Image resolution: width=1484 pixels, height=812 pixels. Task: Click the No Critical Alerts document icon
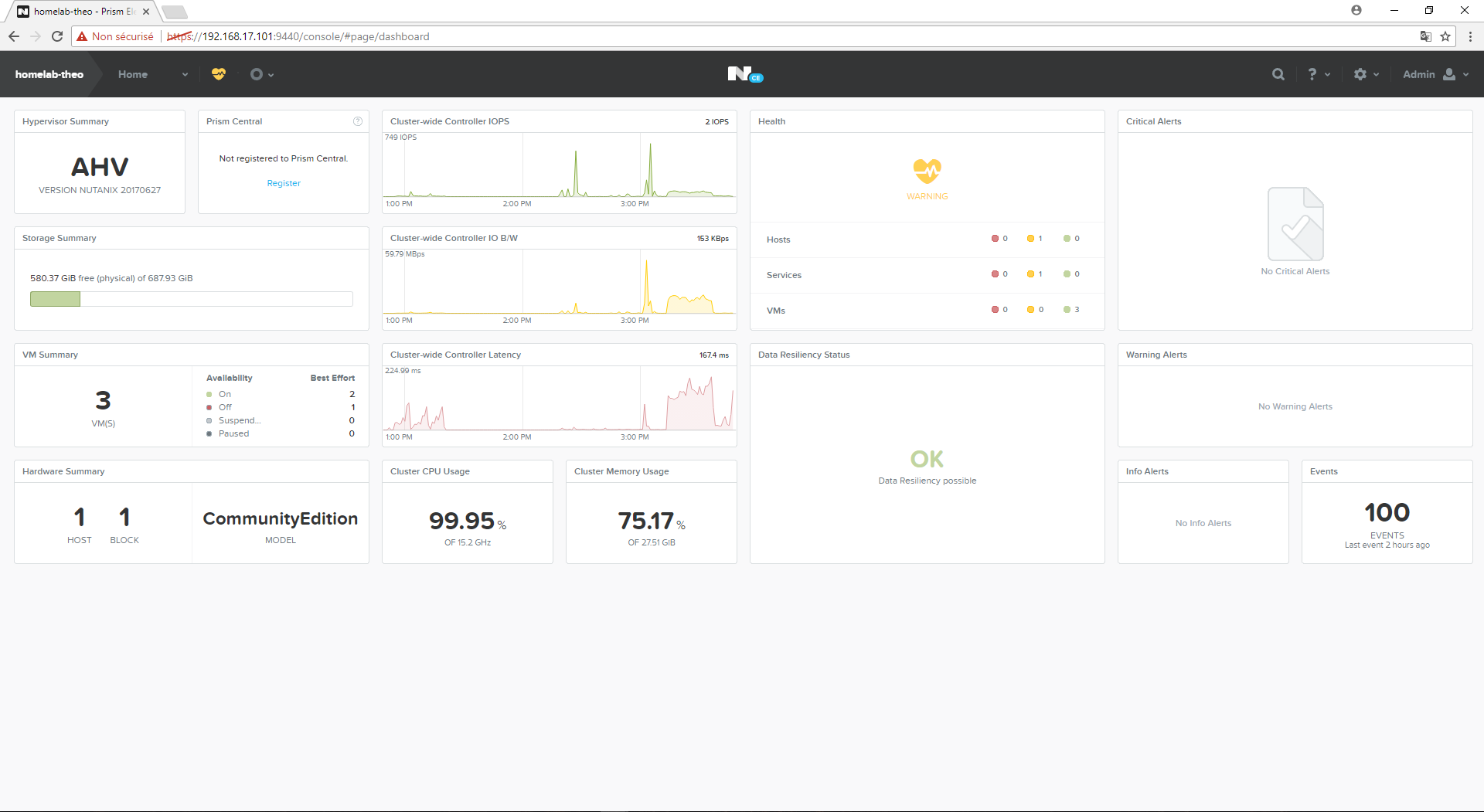1295,224
